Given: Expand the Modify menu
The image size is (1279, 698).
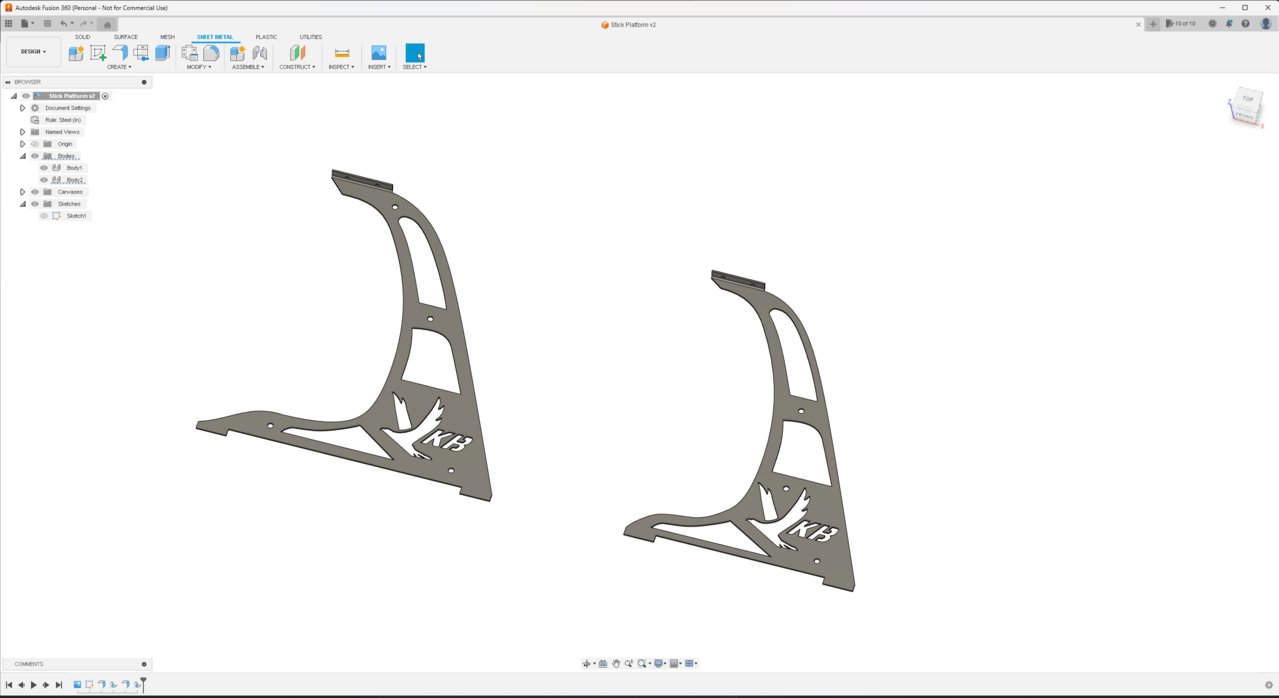Looking at the screenshot, I should [x=199, y=67].
